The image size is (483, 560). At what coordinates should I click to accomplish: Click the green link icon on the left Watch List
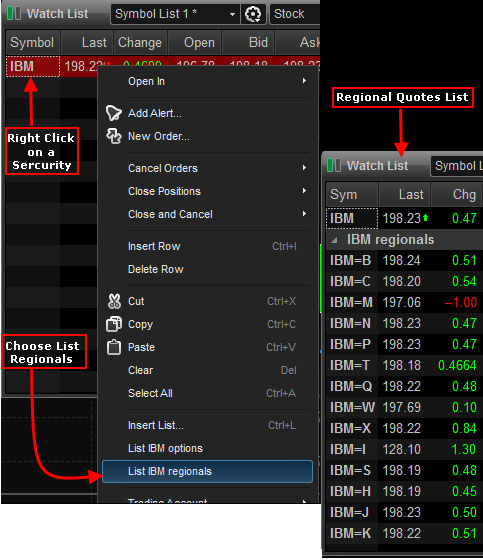(x=14, y=14)
